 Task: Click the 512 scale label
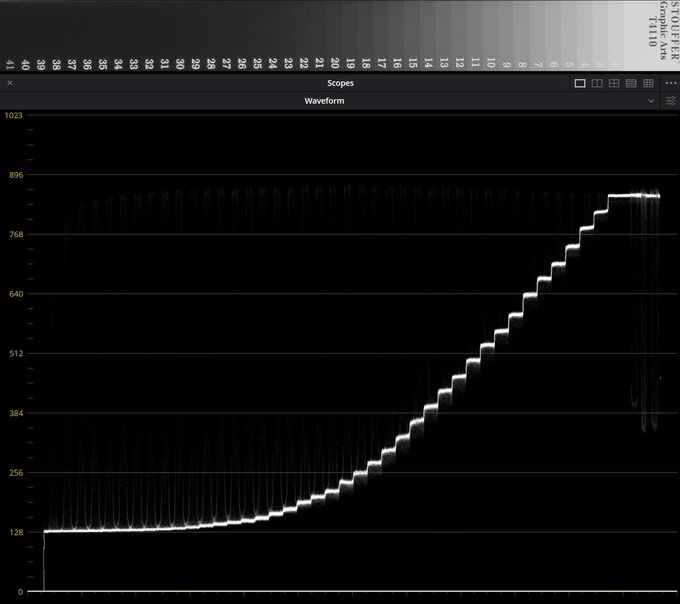tap(16, 353)
